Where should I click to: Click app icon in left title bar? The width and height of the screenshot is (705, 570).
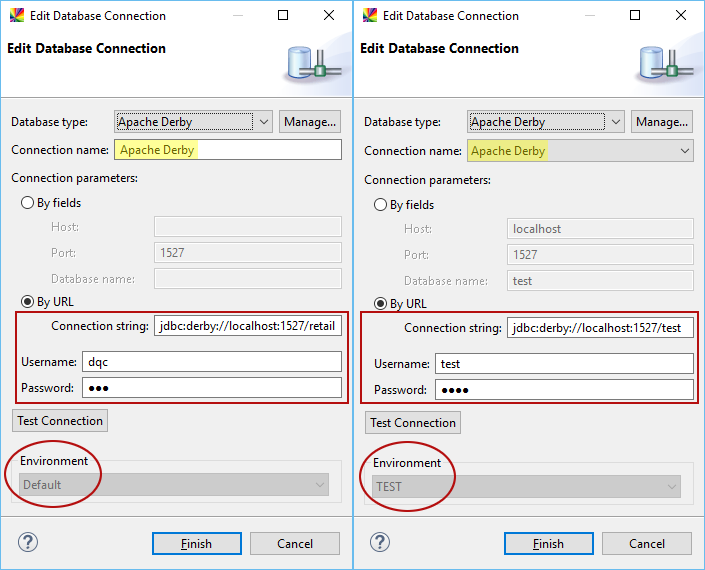(x=17, y=16)
